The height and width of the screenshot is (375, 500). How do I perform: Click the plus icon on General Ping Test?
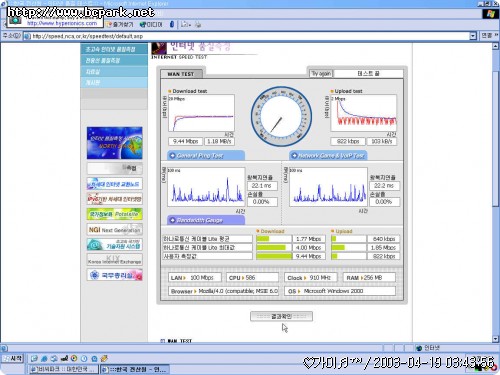pyautogui.click(x=172, y=155)
